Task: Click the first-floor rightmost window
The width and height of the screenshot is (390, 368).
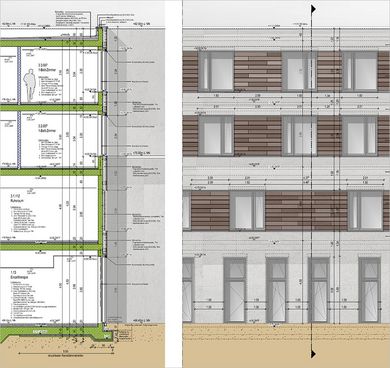Action: 366,211
